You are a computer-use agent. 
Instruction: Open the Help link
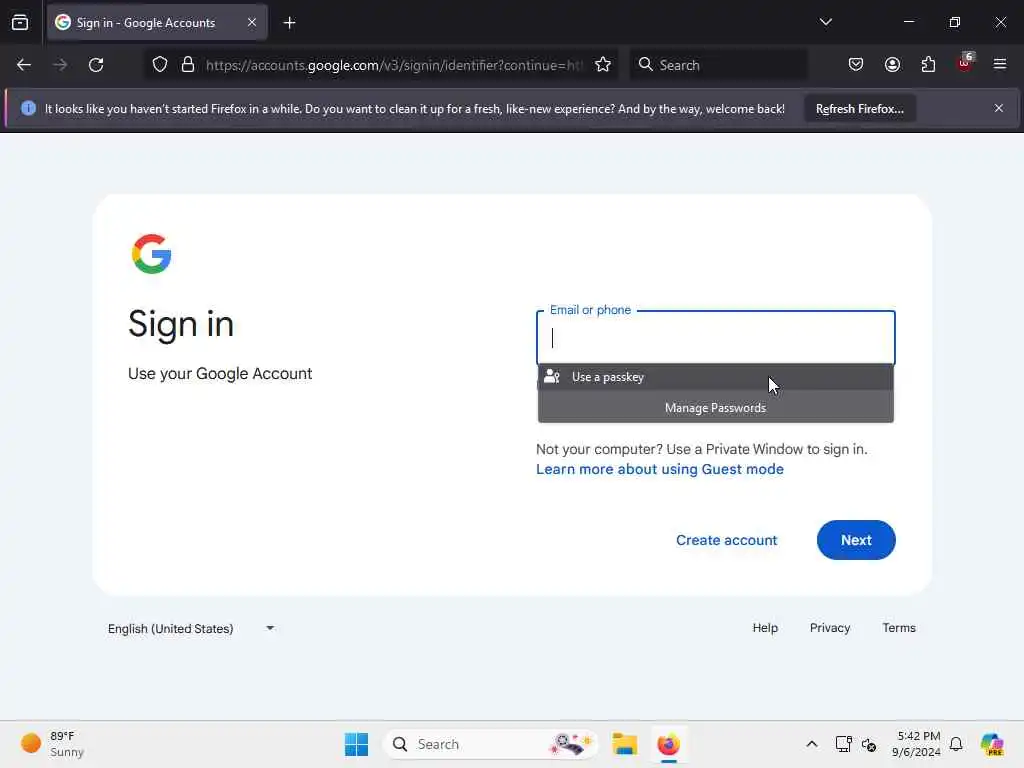tap(765, 628)
